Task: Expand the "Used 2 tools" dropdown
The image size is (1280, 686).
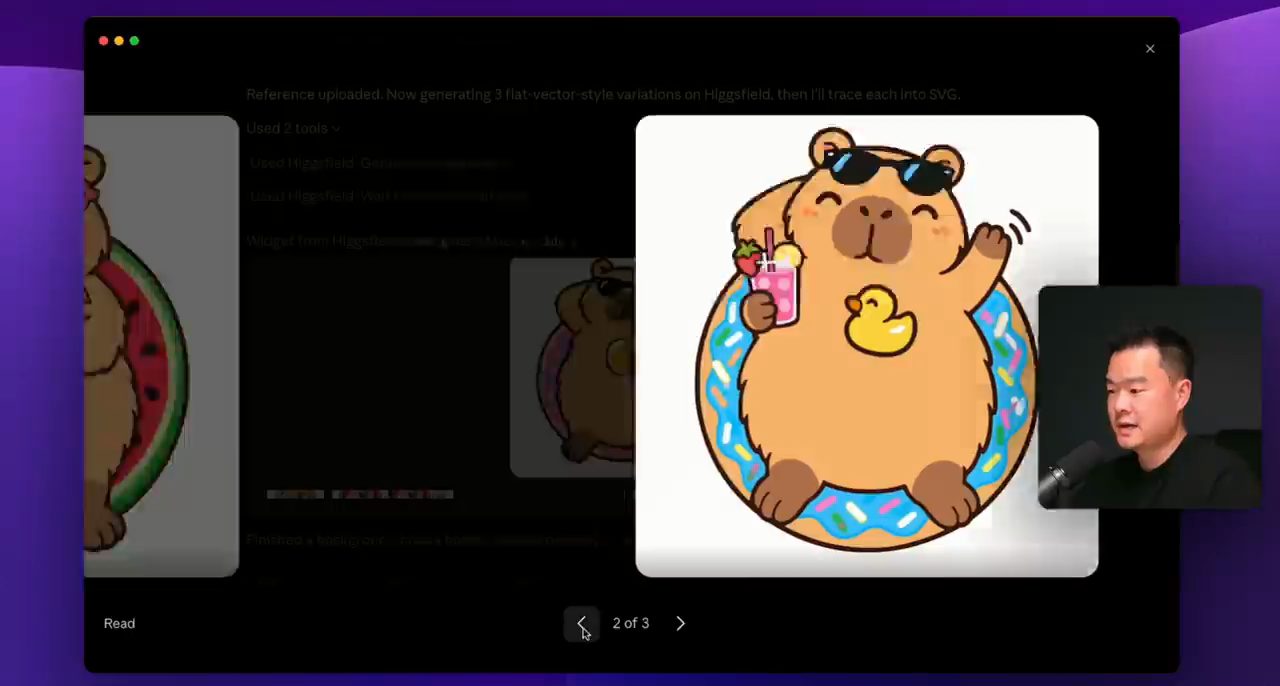Action: pyautogui.click(x=293, y=128)
